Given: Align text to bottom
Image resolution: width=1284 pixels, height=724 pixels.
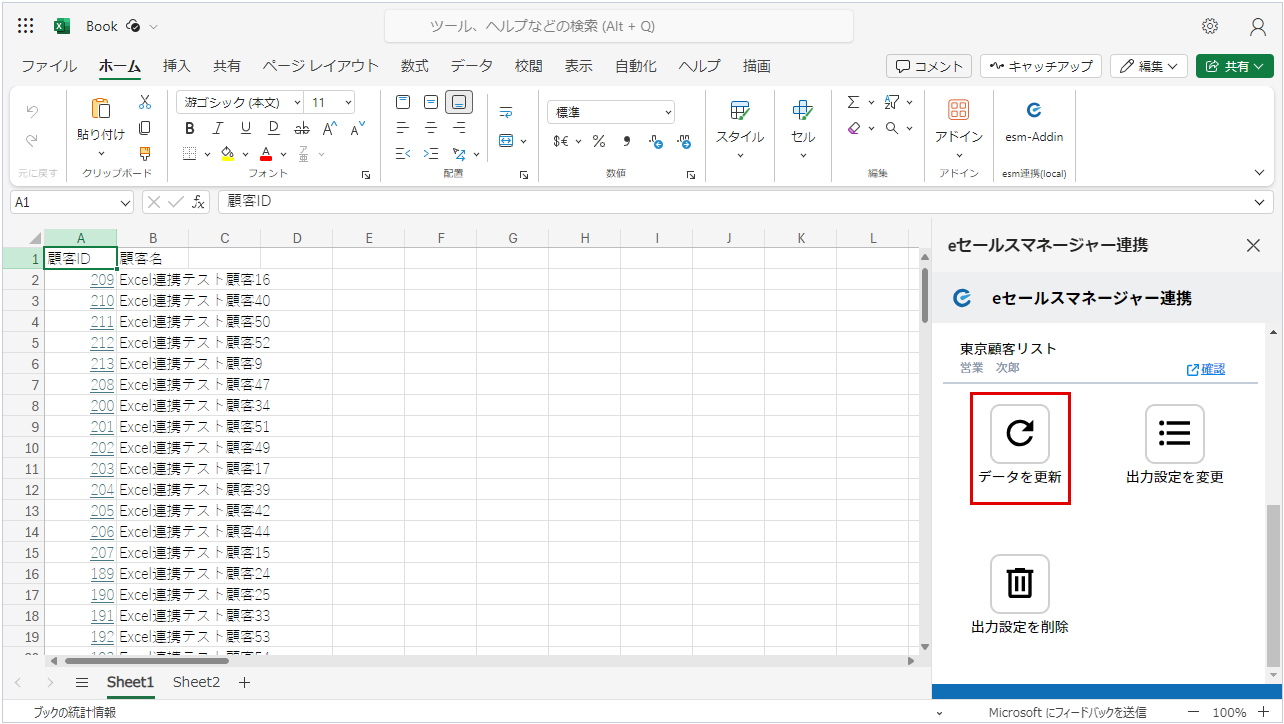Looking at the screenshot, I should (459, 102).
